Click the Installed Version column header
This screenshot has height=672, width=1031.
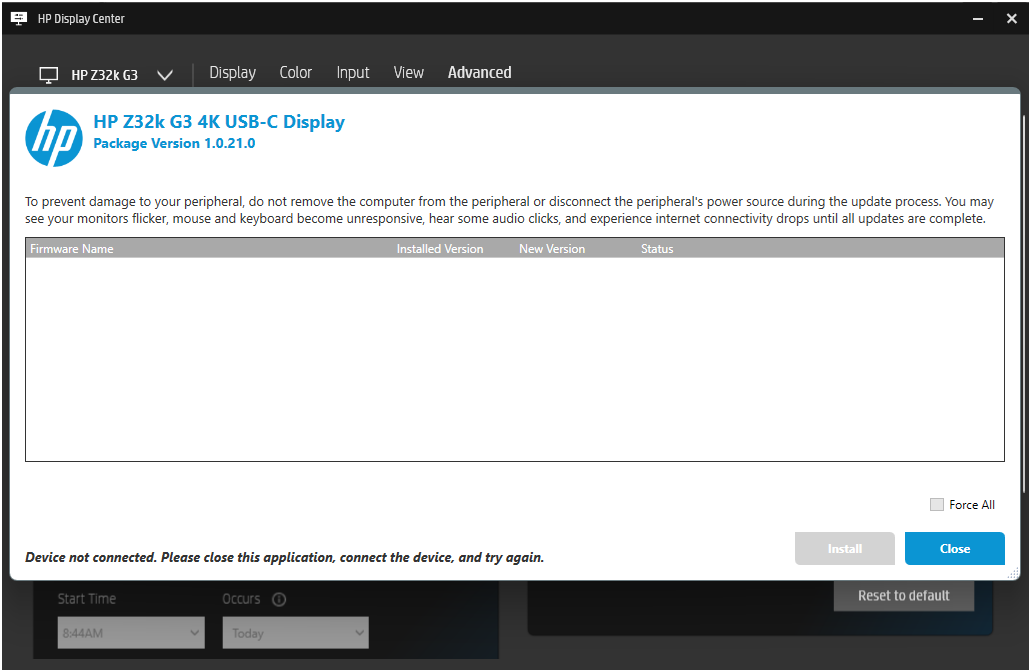coord(440,248)
